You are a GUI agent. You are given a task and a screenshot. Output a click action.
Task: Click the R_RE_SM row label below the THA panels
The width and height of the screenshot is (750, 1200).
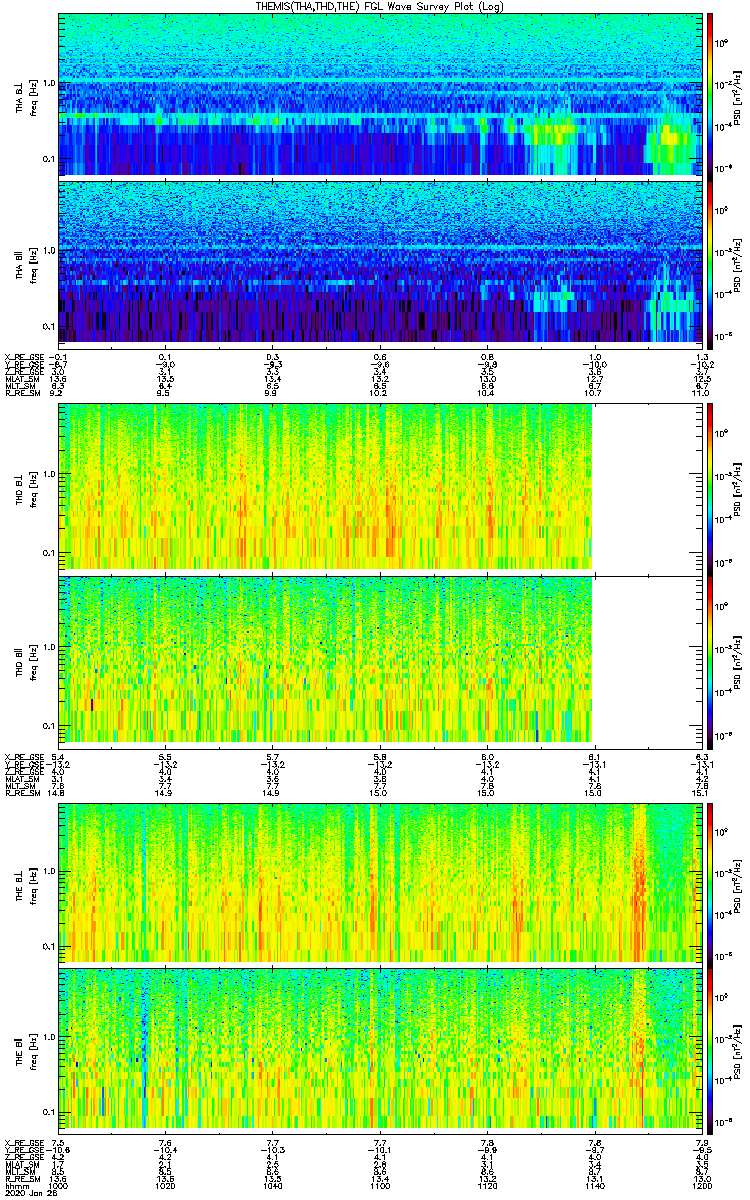tap(24, 395)
